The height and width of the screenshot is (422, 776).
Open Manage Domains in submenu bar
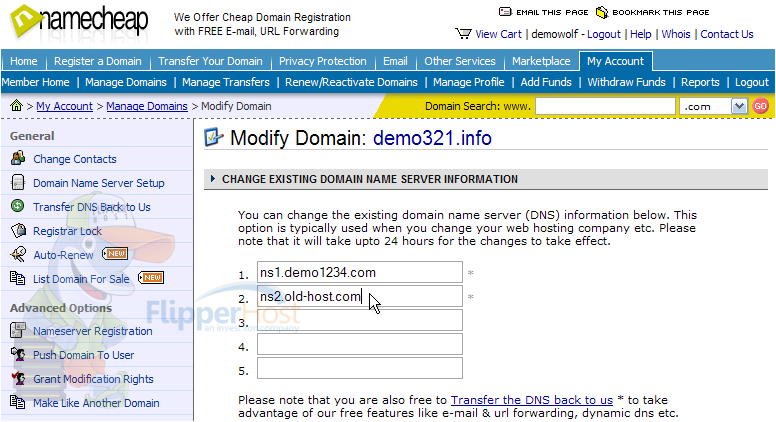pos(126,82)
